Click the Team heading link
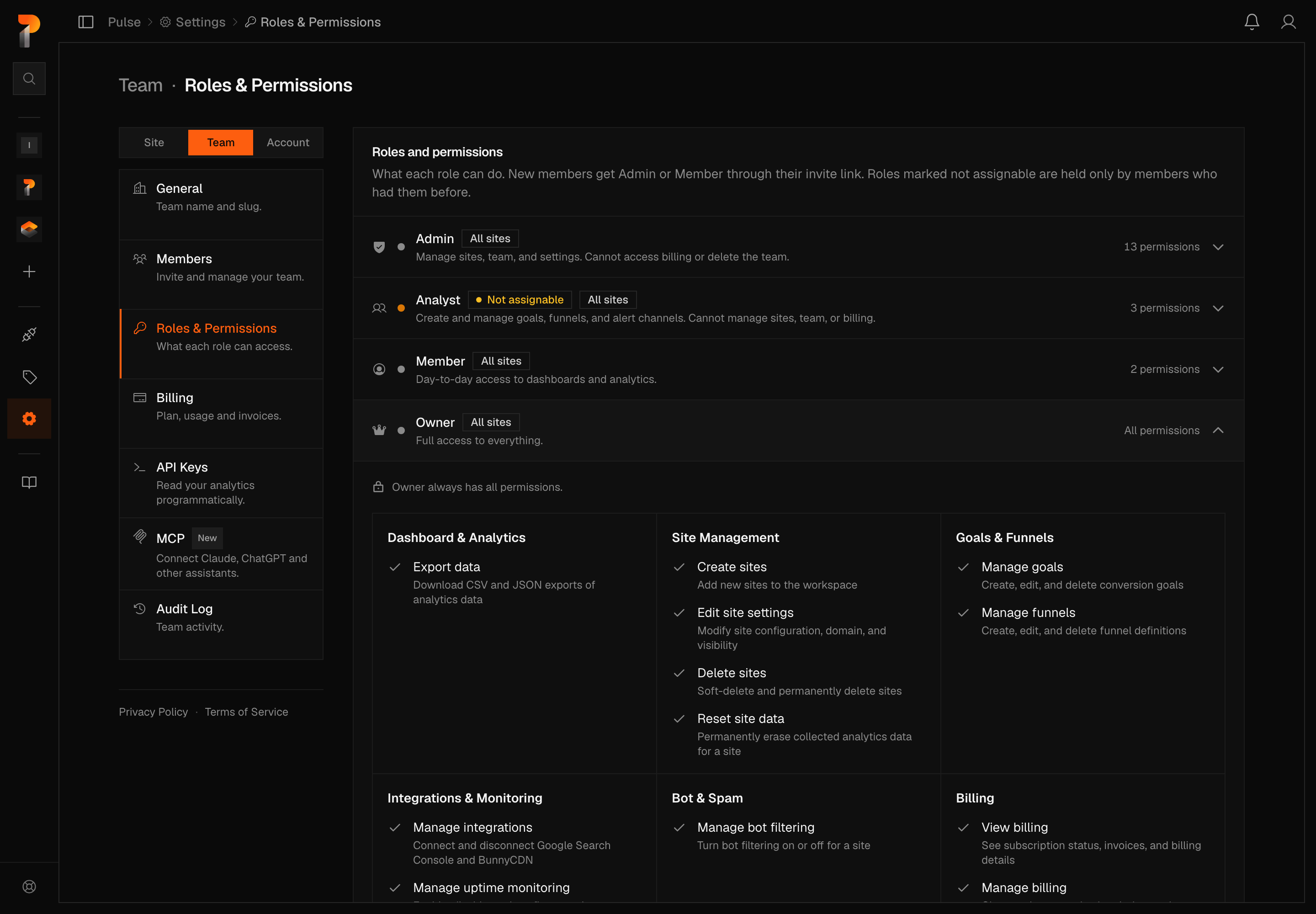Image resolution: width=1316 pixels, height=914 pixels. pos(141,85)
